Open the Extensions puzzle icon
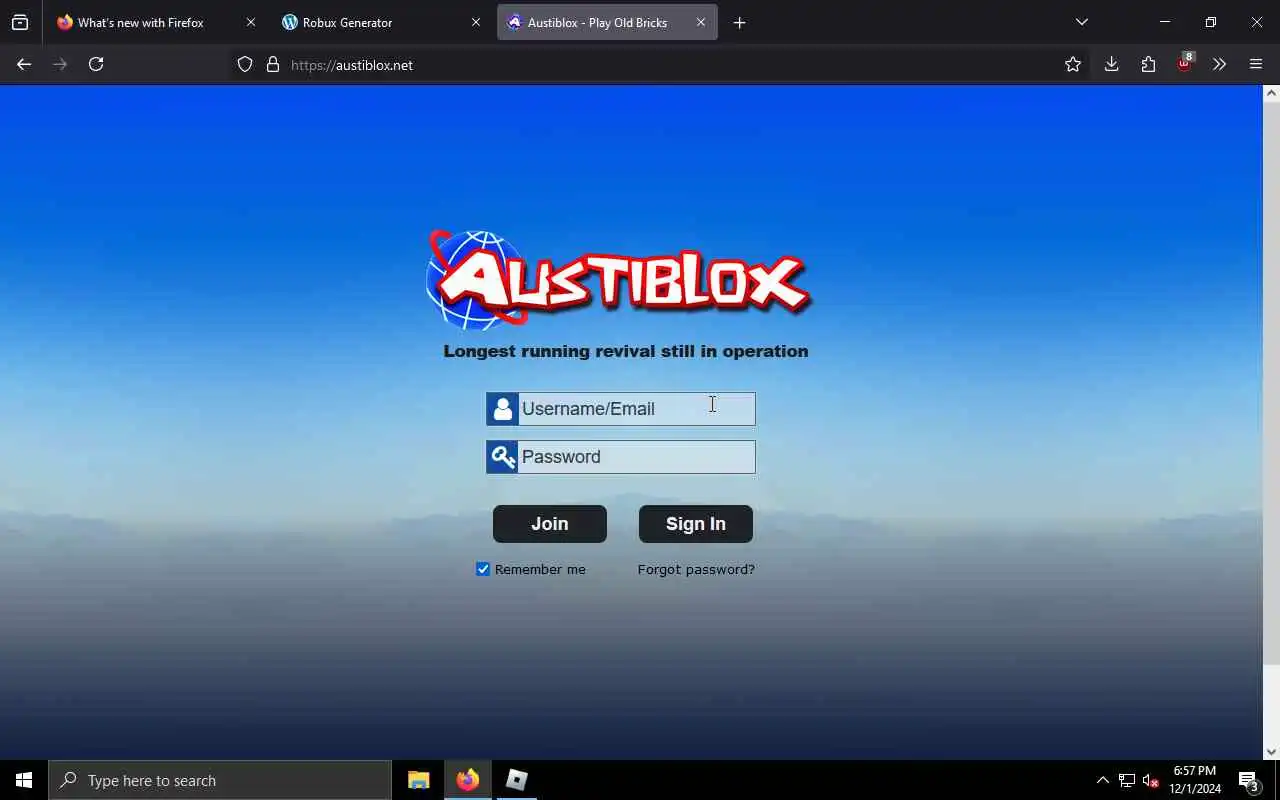This screenshot has width=1280, height=800. click(x=1148, y=64)
